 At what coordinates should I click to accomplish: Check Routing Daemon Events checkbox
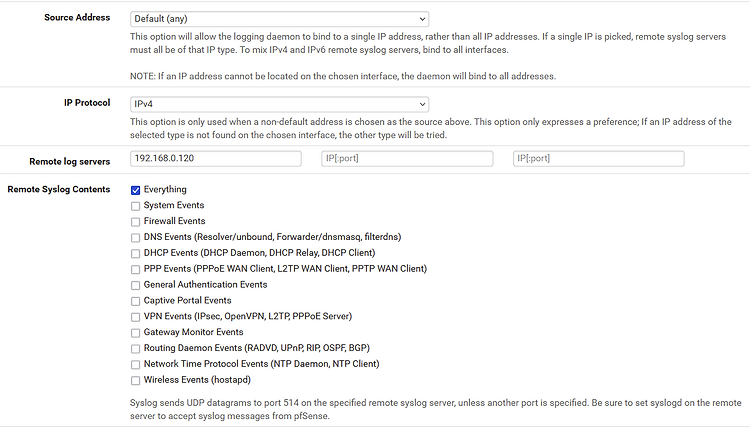click(135, 349)
